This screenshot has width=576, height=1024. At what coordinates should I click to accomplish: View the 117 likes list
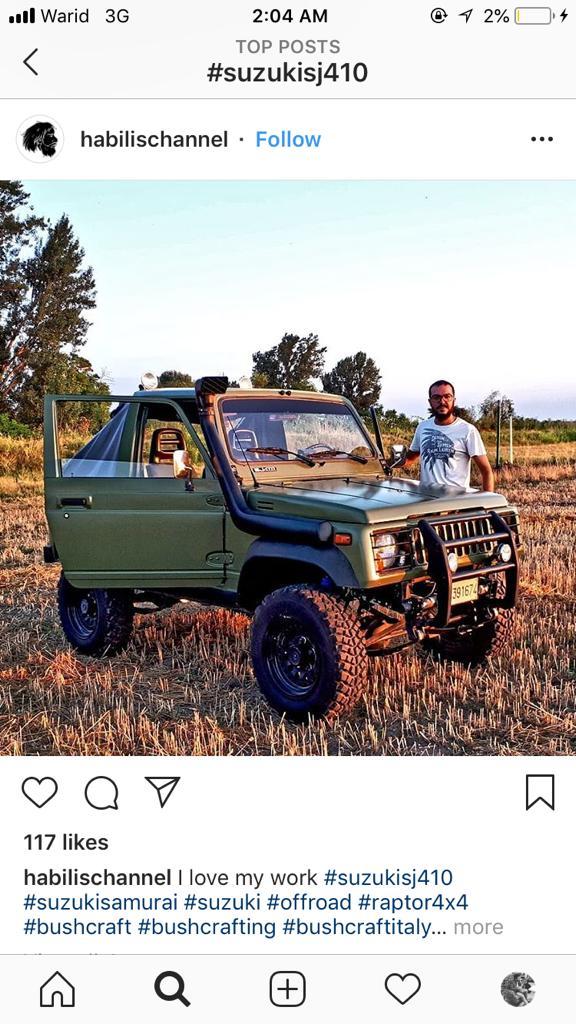pos(66,842)
